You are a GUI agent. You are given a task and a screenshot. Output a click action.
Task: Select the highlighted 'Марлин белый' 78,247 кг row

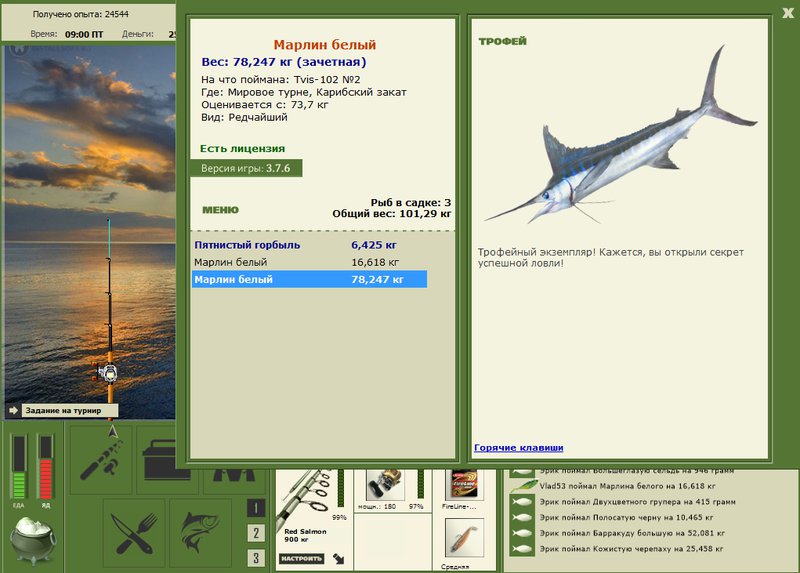[x=309, y=280]
